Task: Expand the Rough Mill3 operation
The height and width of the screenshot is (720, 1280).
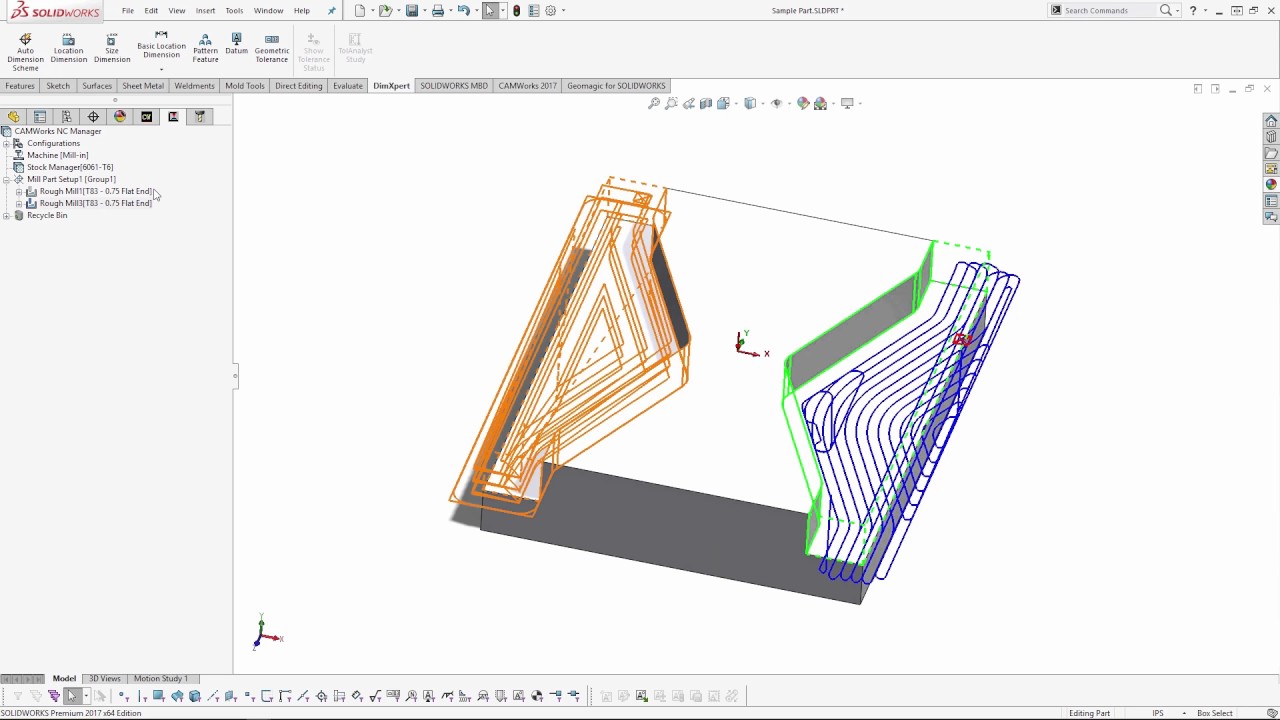Action: 18,203
